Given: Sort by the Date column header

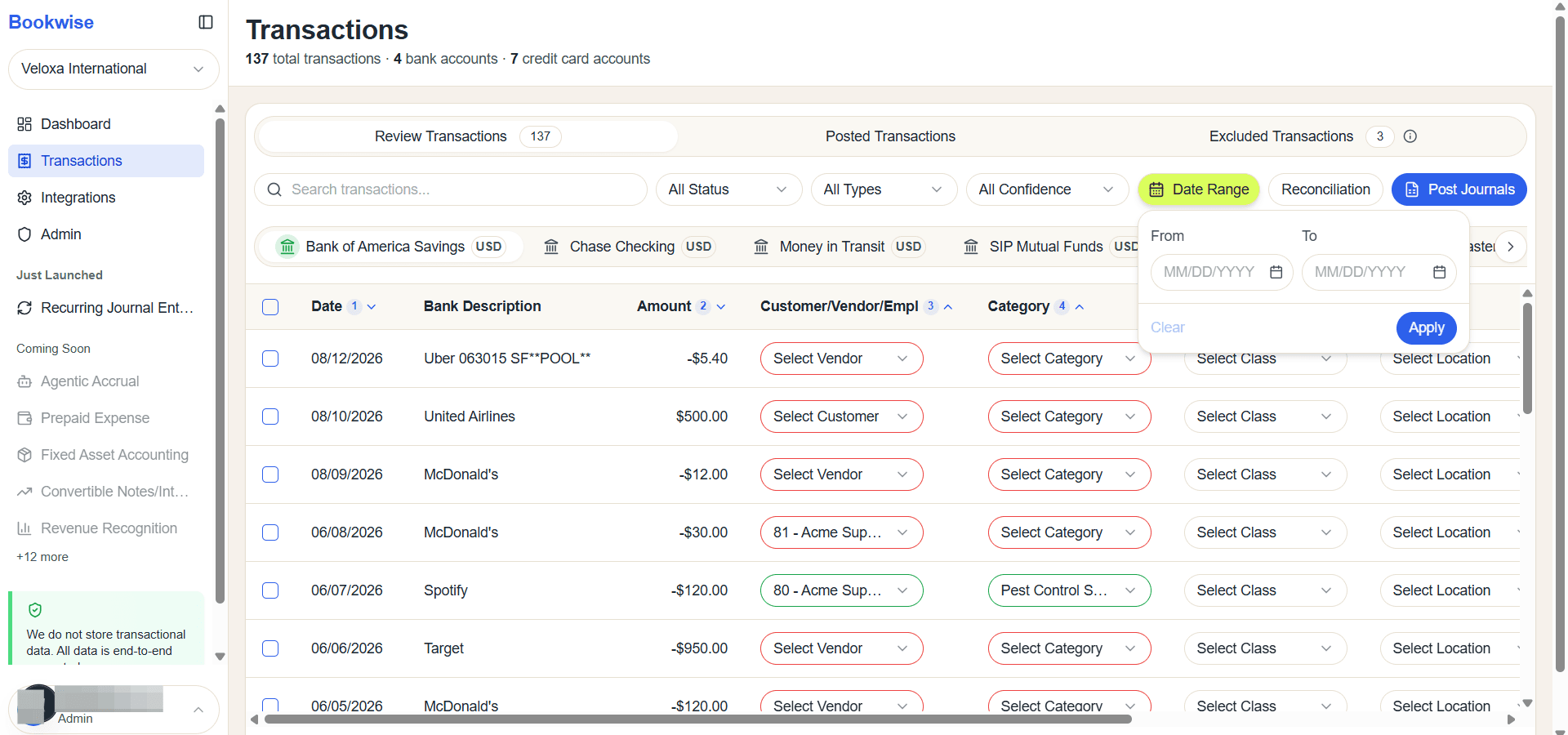Looking at the screenshot, I should (344, 306).
